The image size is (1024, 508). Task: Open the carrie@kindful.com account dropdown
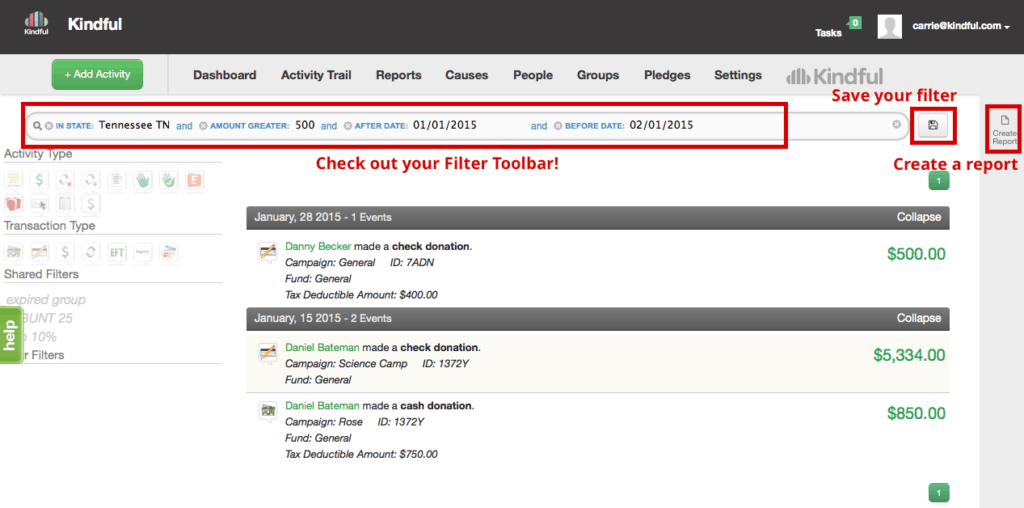click(x=961, y=26)
